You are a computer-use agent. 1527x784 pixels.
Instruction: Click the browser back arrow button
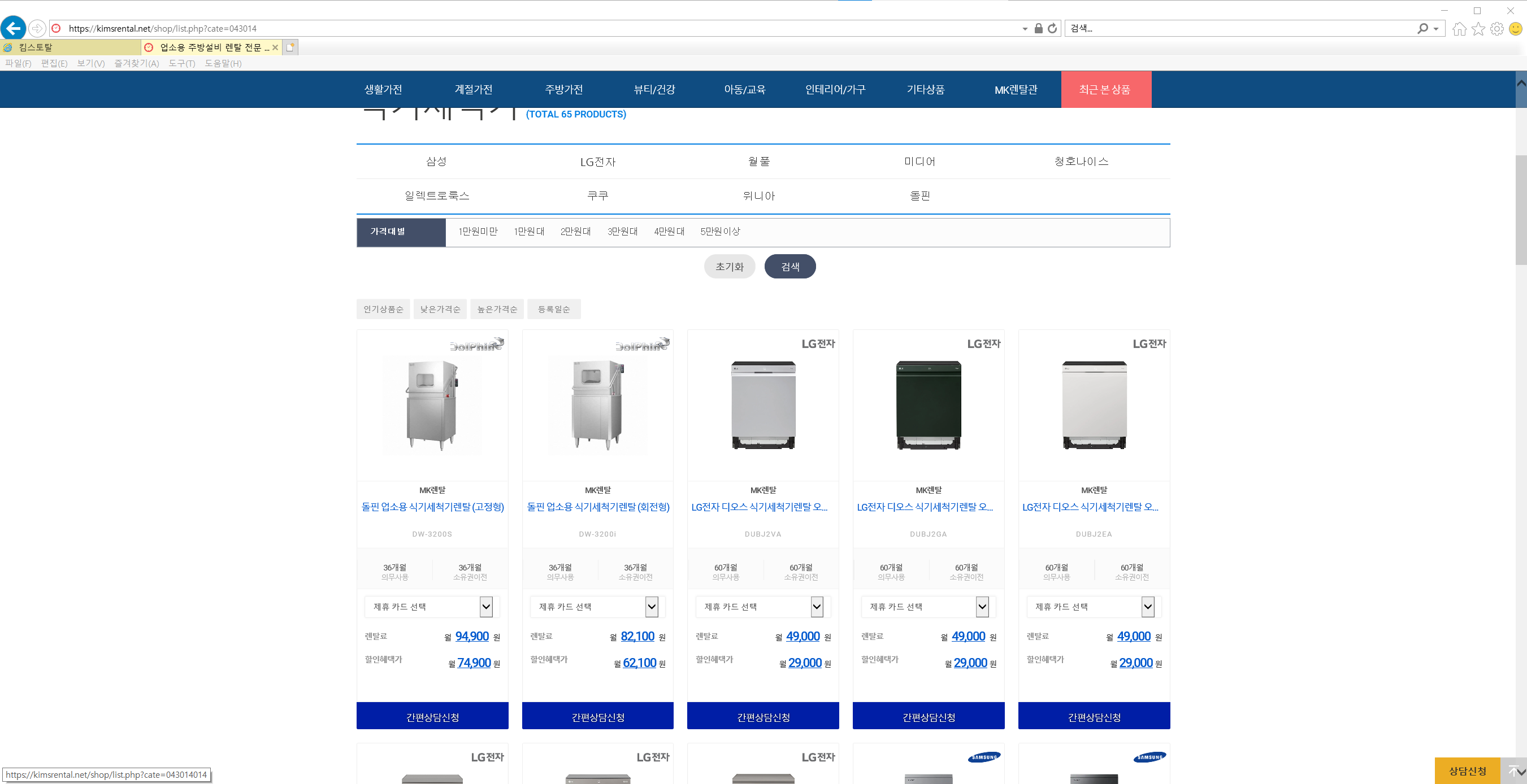13,28
